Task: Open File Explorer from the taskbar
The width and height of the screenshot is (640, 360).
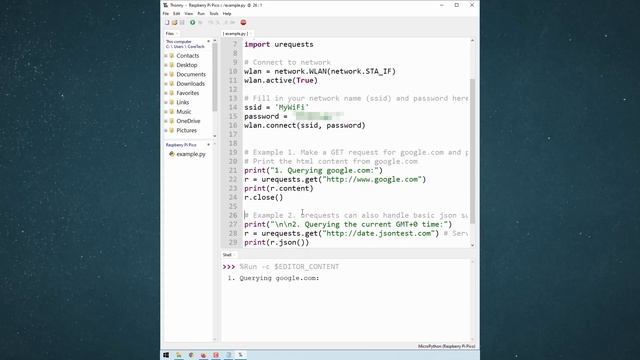Action: click(178, 355)
